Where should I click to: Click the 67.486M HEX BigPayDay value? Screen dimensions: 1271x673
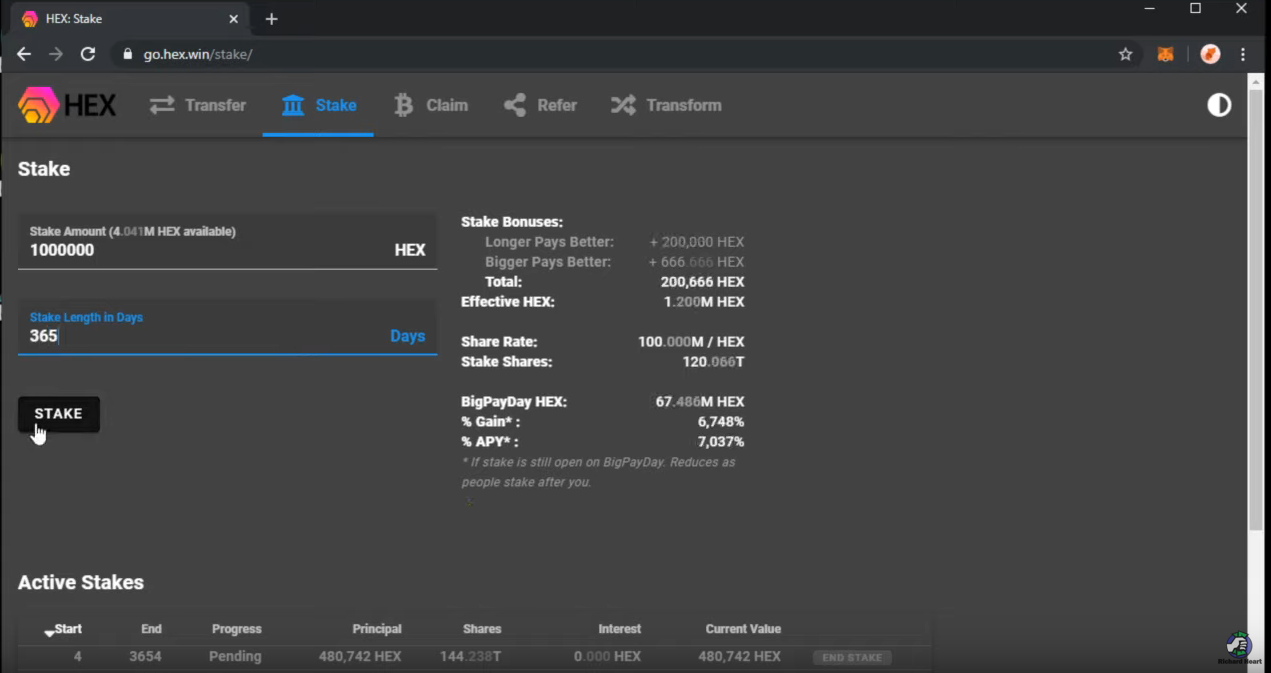700,402
